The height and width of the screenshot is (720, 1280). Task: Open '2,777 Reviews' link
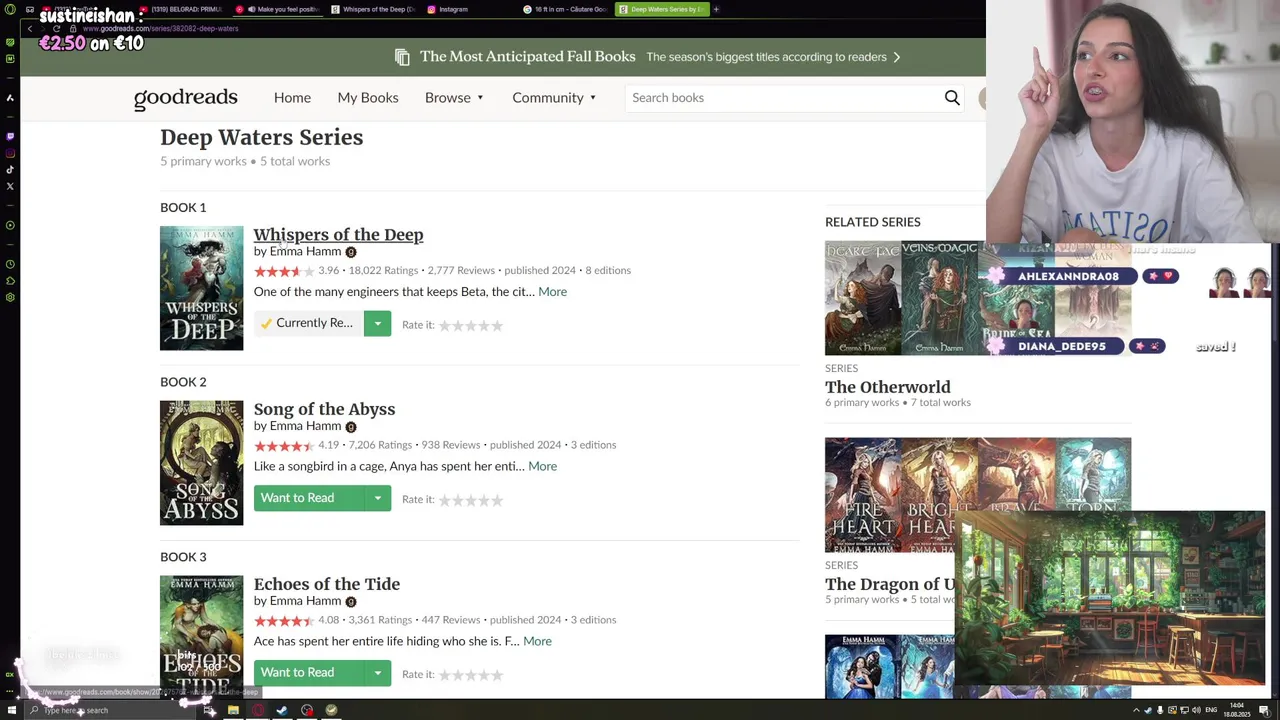point(461,271)
